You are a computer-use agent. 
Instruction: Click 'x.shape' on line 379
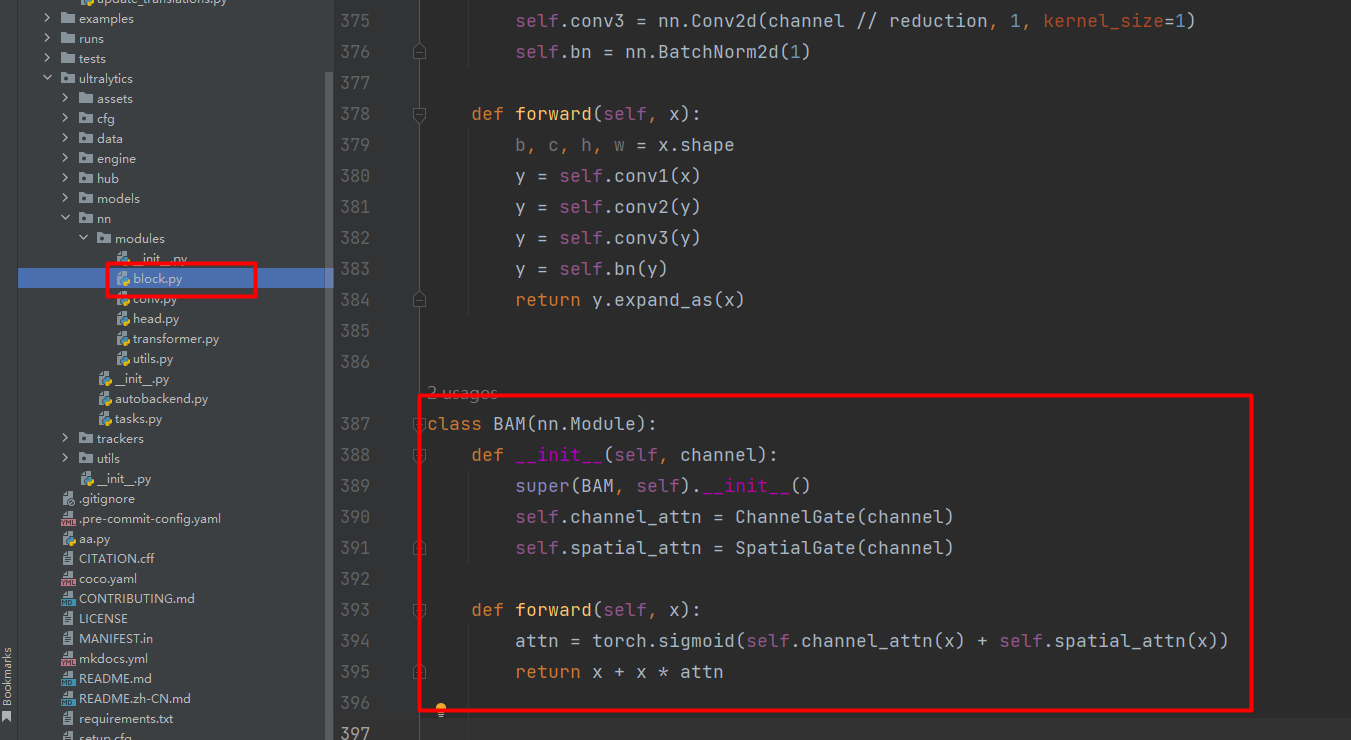696,145
